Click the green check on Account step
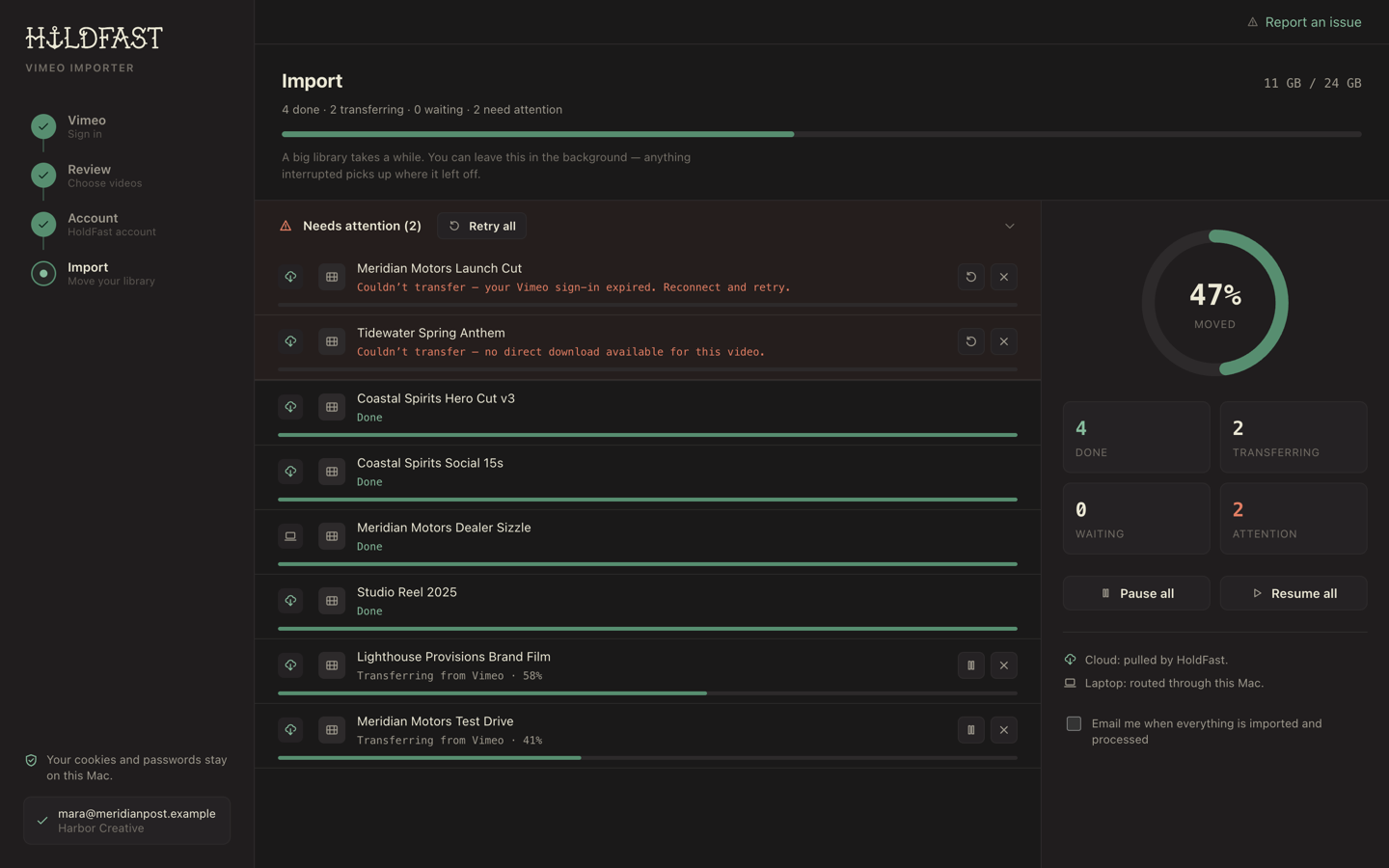The height and width of the screenshot is (868, 1389). pos(43,225)
